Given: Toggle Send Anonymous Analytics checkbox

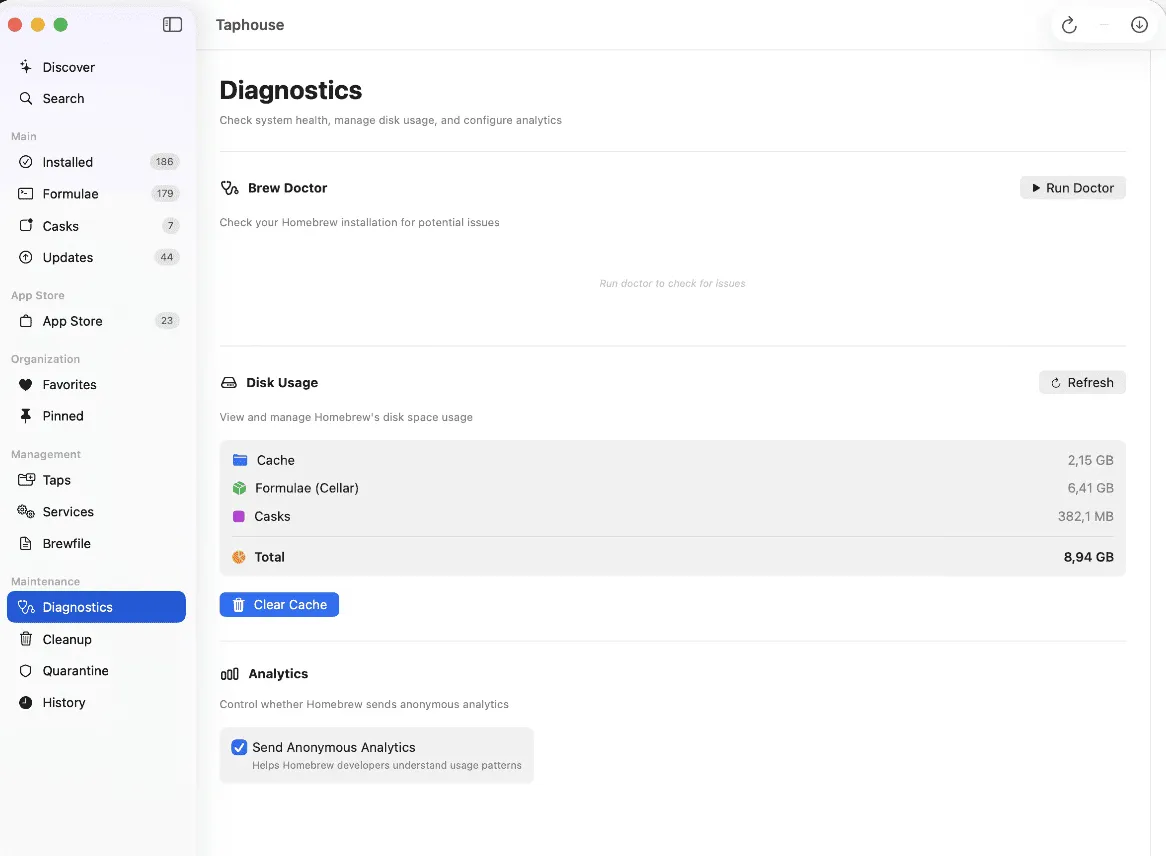Looking at the screenshot, I should pyautogui.click(x=239, y=747).
